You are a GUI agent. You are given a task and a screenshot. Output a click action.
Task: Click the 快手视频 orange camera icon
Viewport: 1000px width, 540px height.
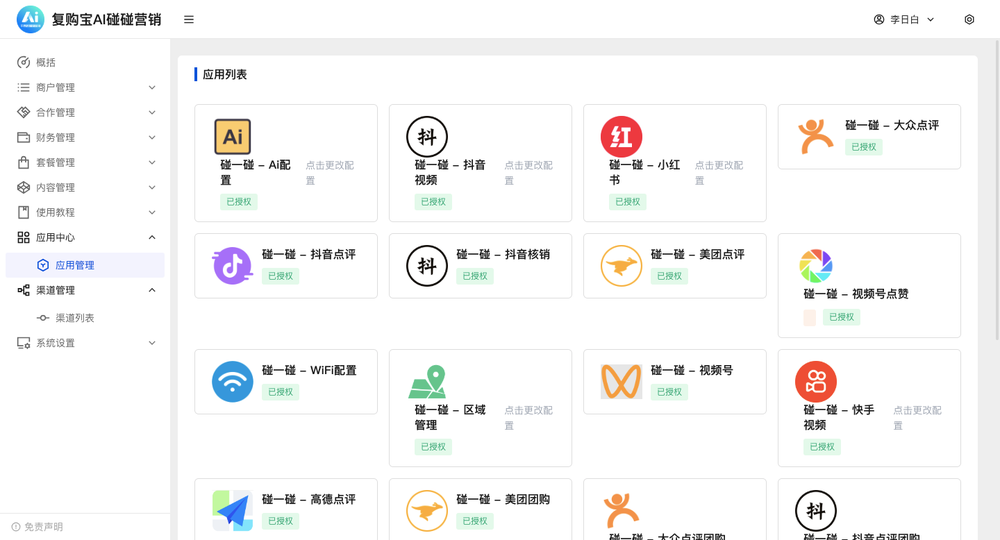(816, 382)
